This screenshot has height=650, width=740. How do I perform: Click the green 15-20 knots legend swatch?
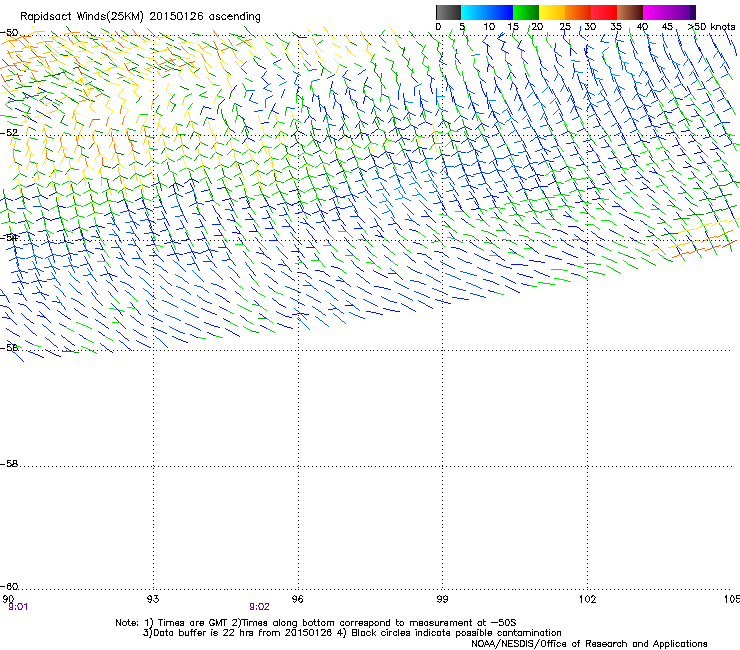(x=526, y=12)
